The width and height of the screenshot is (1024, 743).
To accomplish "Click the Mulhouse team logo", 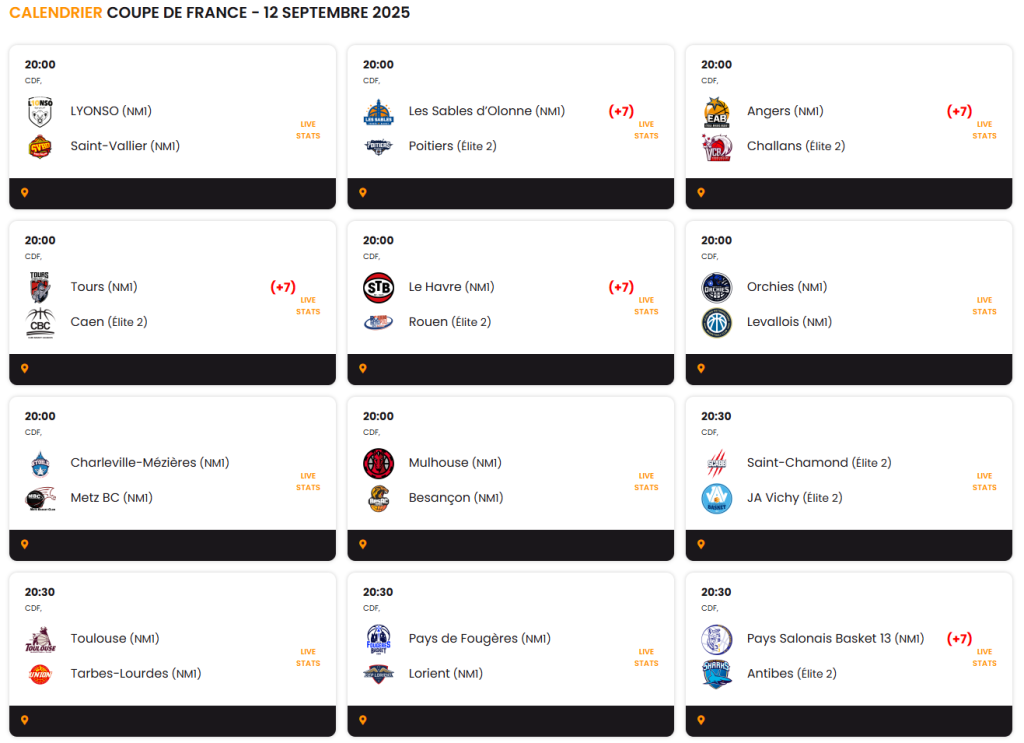I will (x=378, y=464).
